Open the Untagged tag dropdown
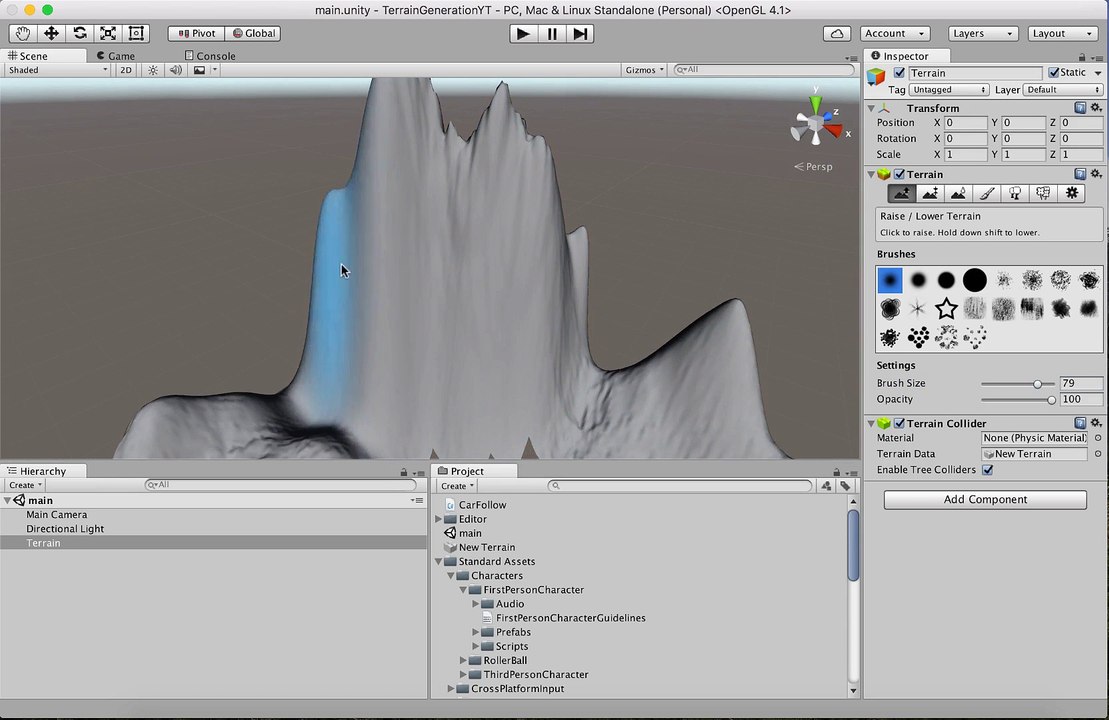 [x=948, y=90]
